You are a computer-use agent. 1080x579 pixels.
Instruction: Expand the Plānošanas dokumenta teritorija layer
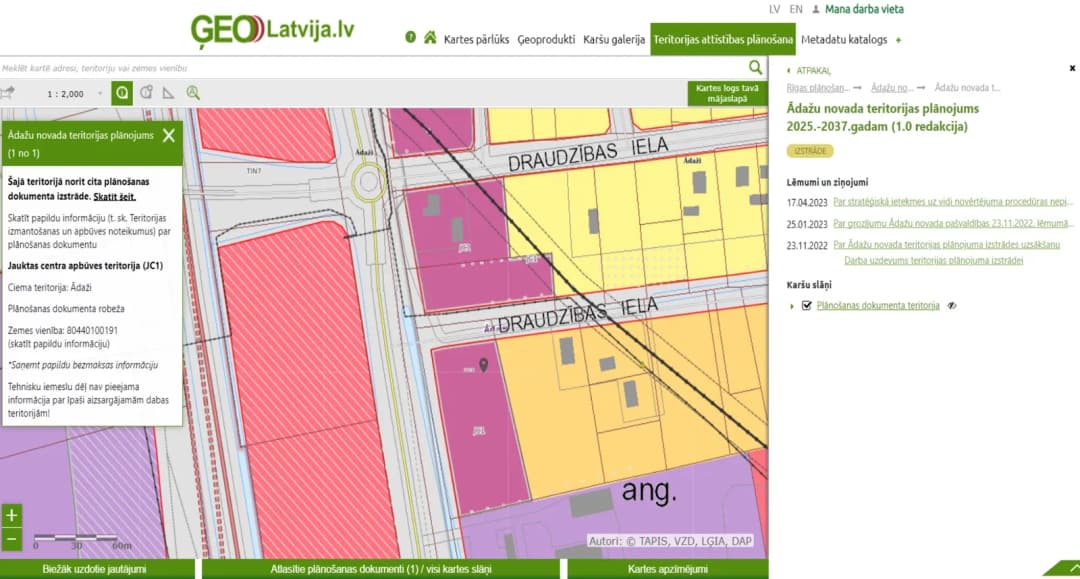[x=791, y=306]
